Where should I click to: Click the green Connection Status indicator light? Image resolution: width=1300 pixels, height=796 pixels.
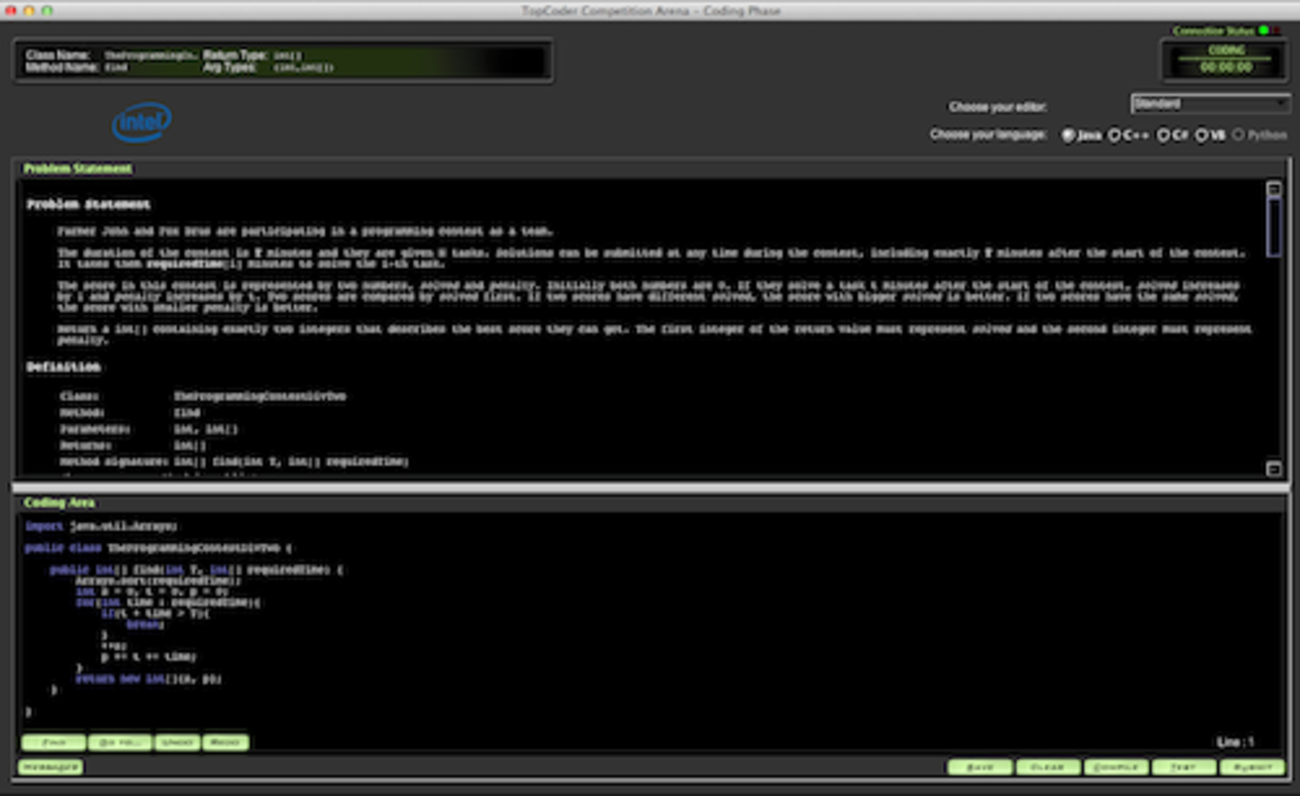1264,31
